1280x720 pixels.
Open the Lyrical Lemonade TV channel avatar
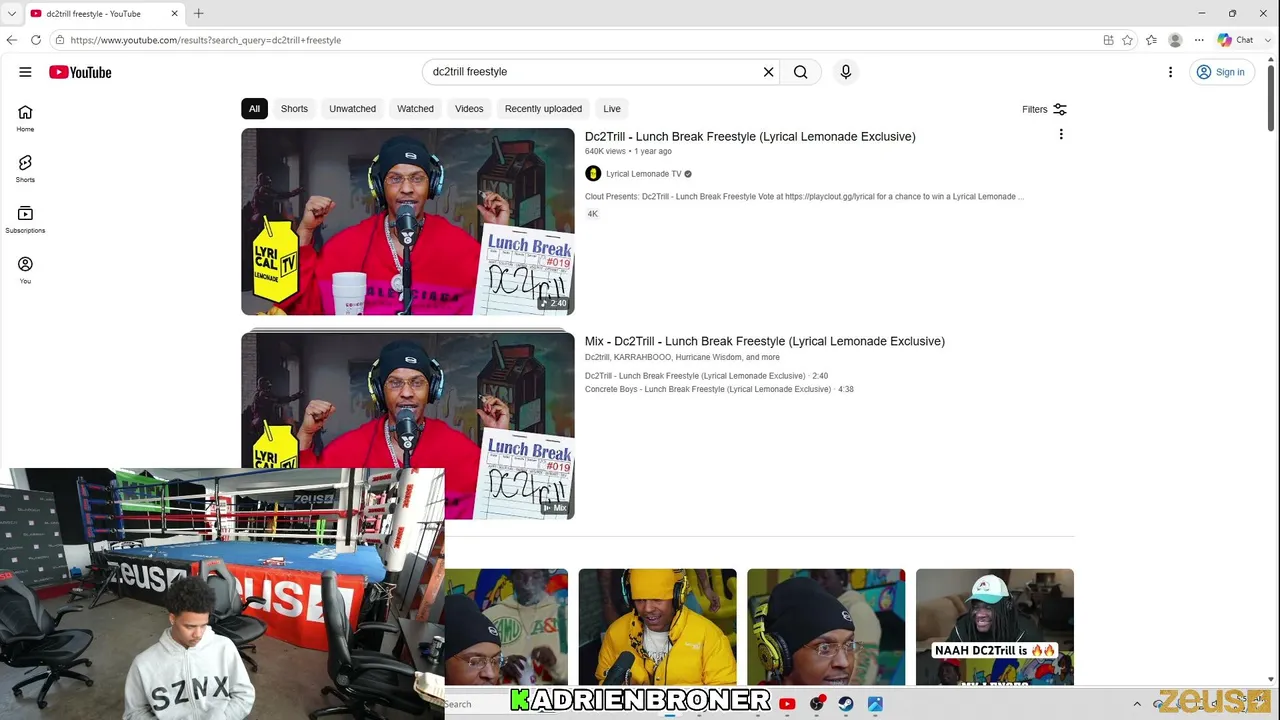593,174
